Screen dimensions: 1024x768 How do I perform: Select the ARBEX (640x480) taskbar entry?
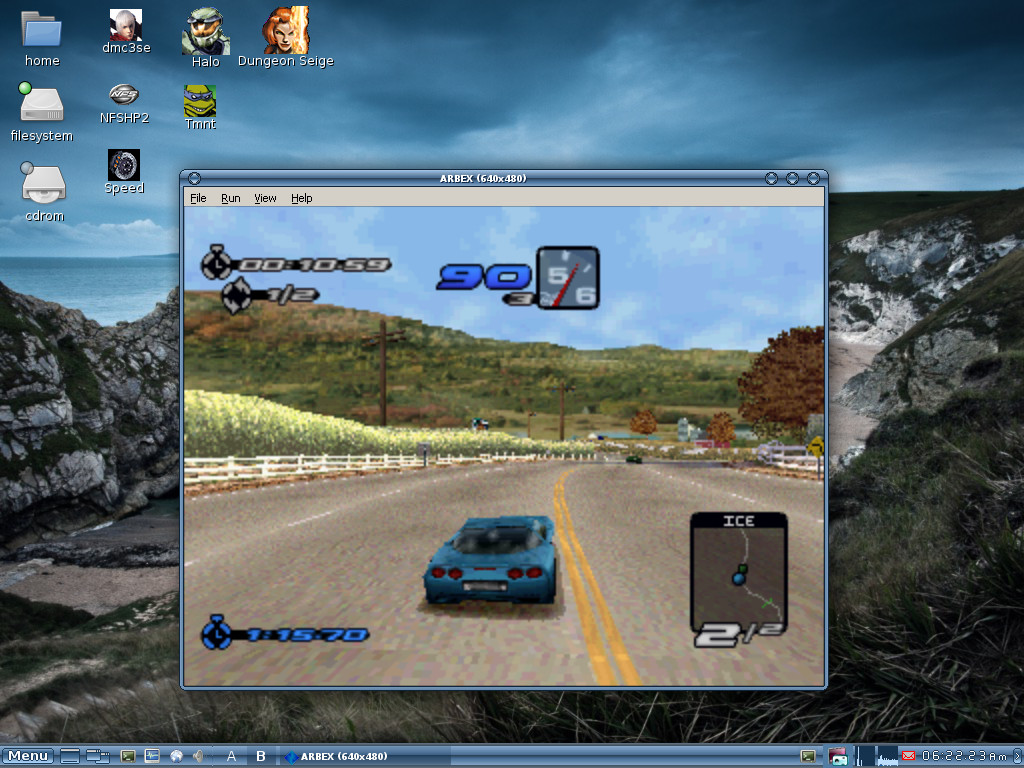366,756
